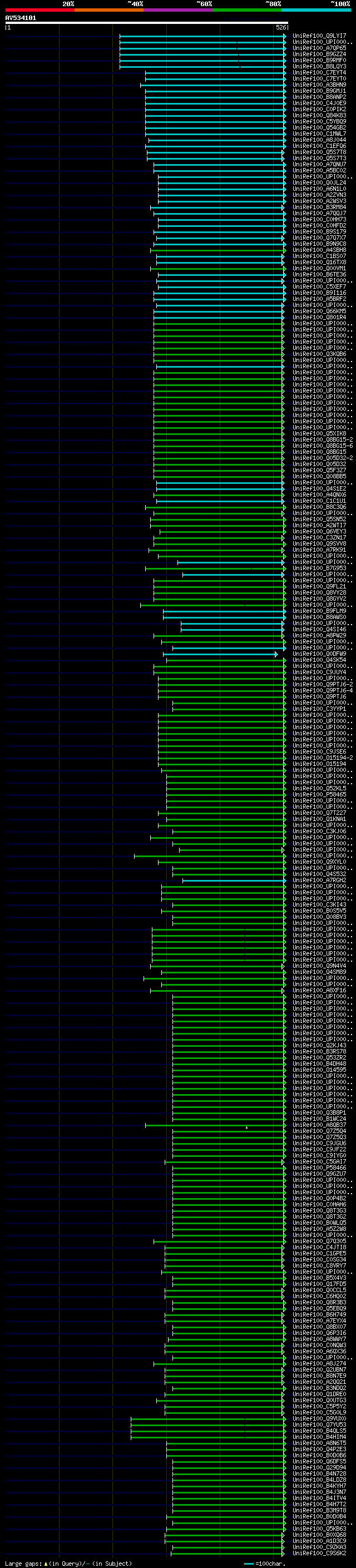Select hit label UniRef100_Q05D32-2
Screen dimensions: 356x1568
point(323,458)
